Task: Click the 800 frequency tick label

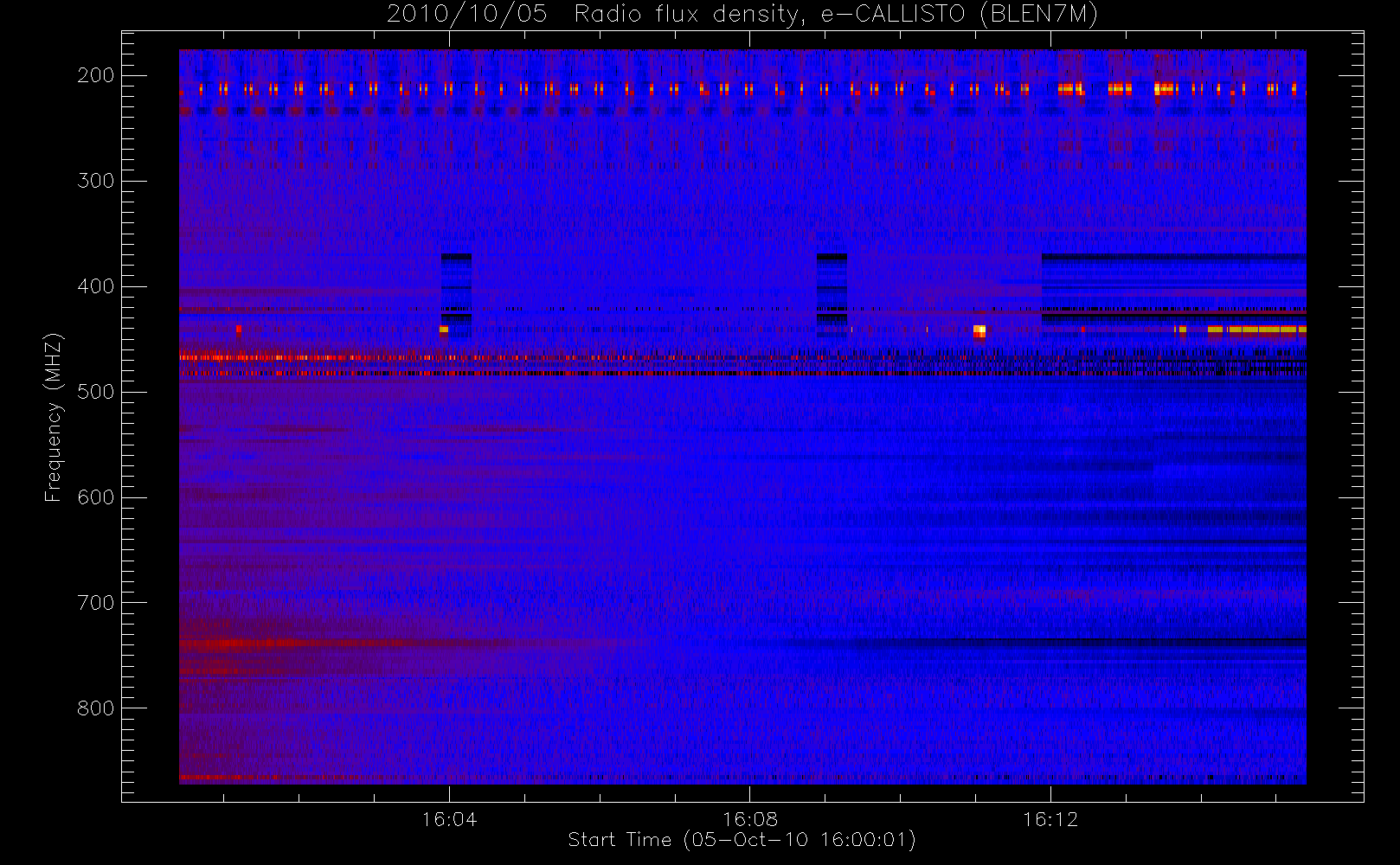Action: coord(96,708)
